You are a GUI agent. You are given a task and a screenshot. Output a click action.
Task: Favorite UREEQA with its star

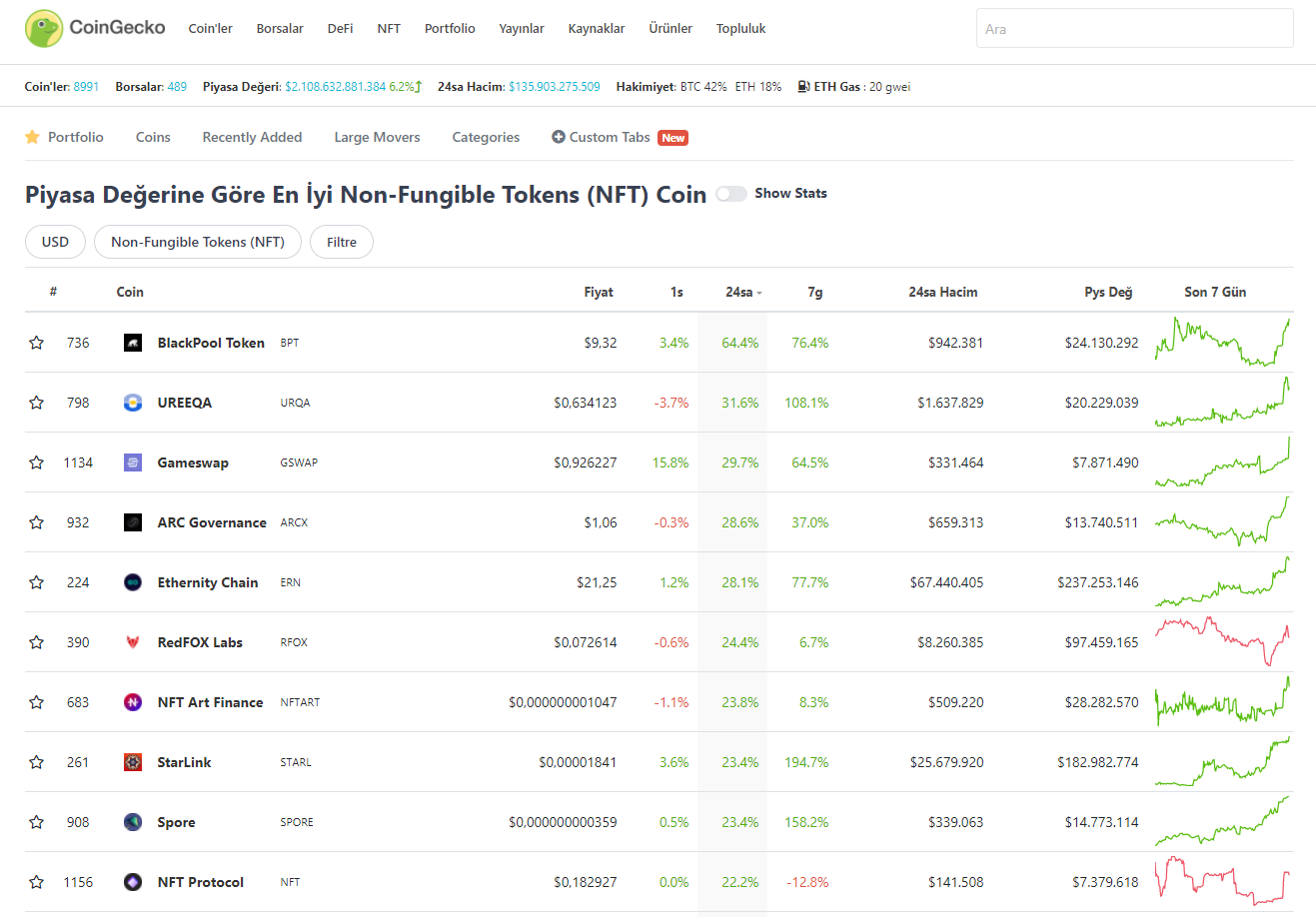(37, 403)
